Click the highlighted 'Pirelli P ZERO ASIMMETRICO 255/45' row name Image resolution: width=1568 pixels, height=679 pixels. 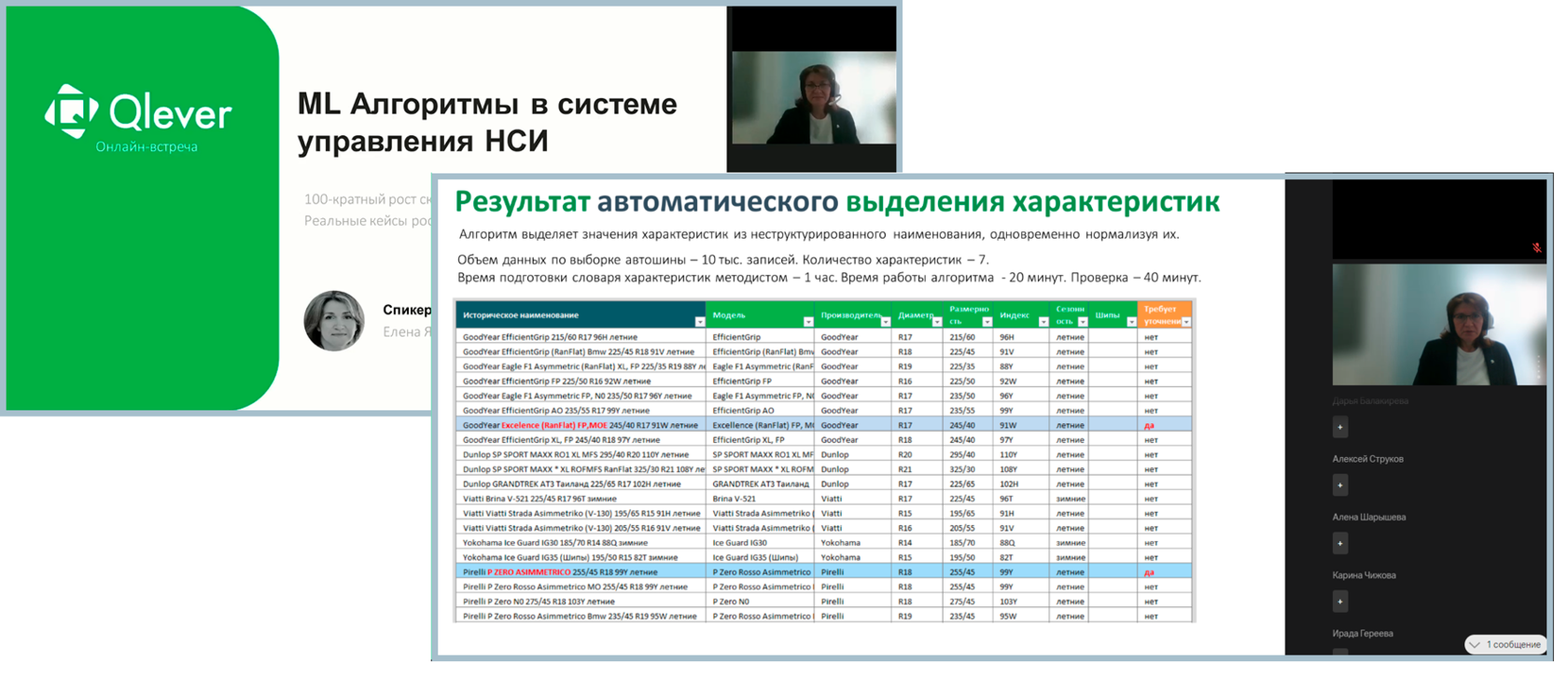click(x=581, y=572)
